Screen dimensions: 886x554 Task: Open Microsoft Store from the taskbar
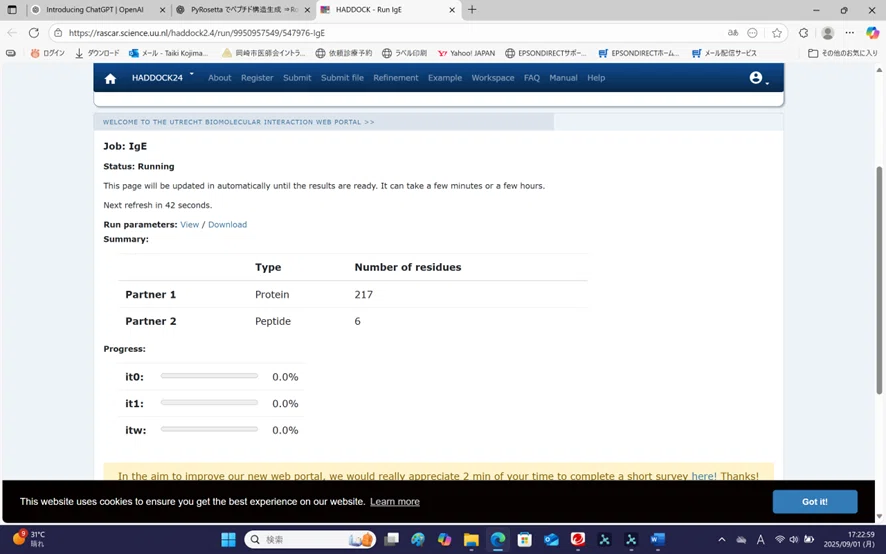point(524,539)
